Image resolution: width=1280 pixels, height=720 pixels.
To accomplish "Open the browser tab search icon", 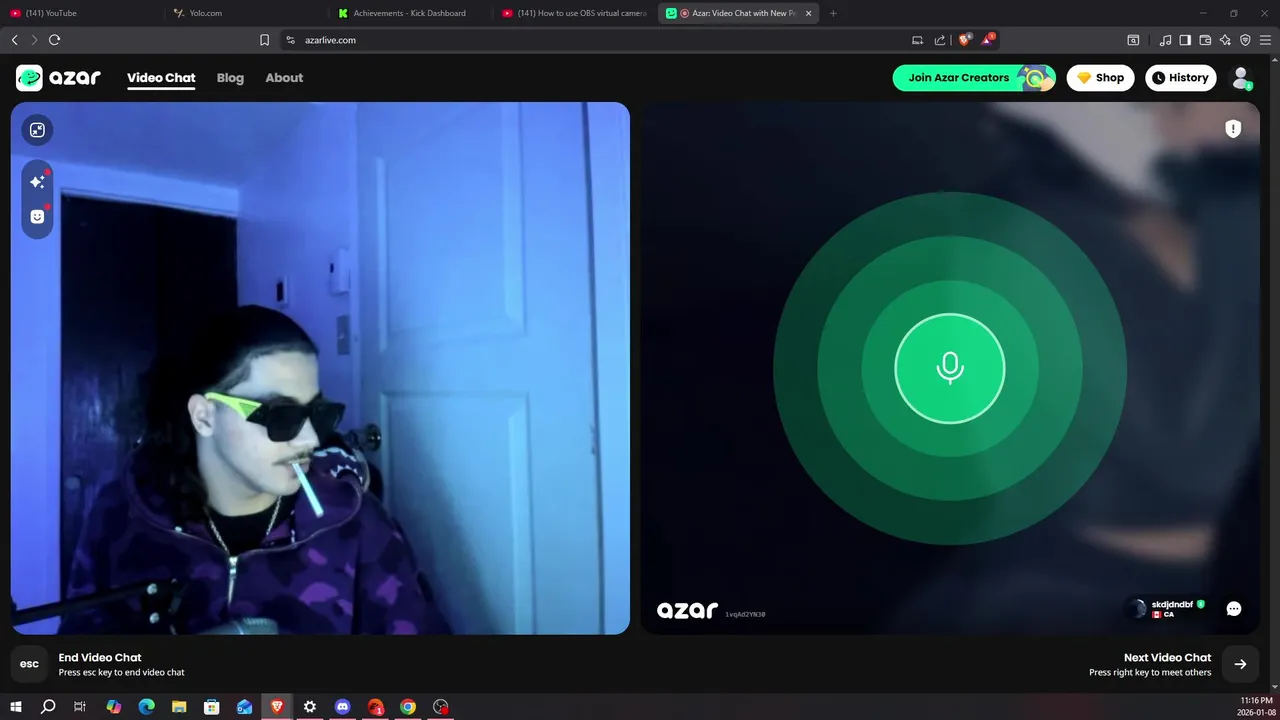I will (x=1133, y=40).
